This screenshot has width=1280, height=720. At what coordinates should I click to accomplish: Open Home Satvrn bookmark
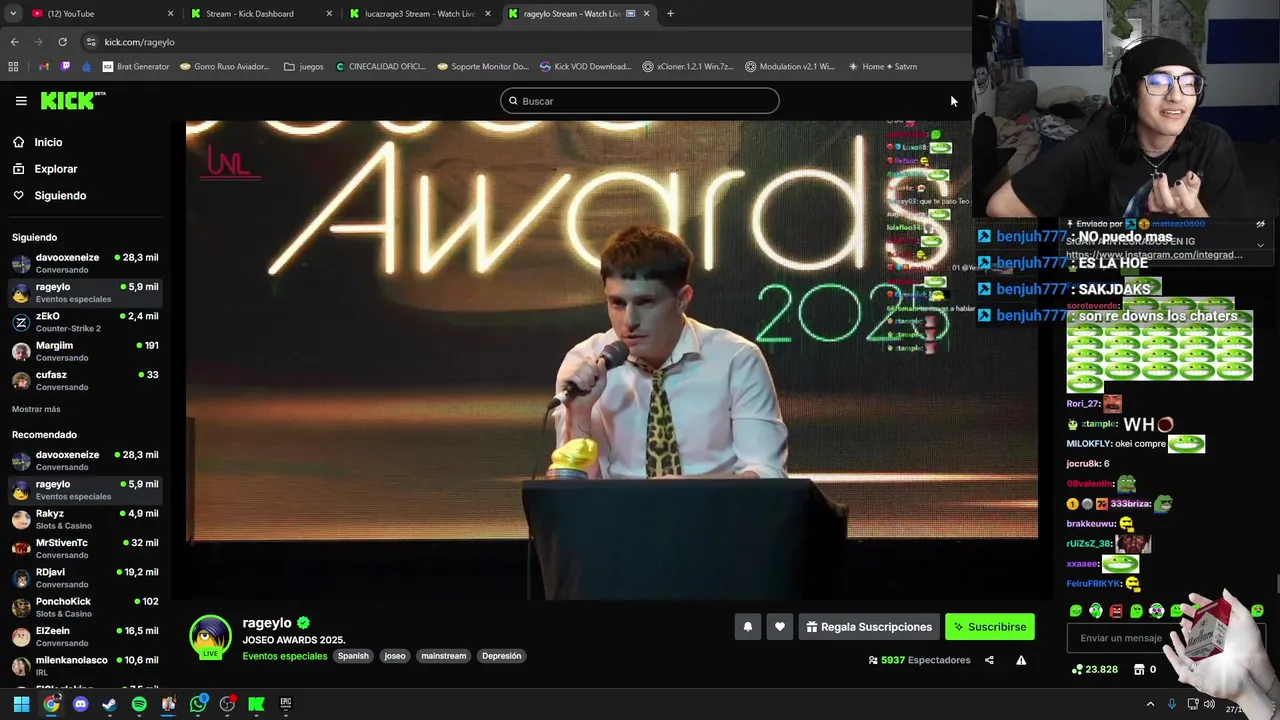tap(882, 67)
